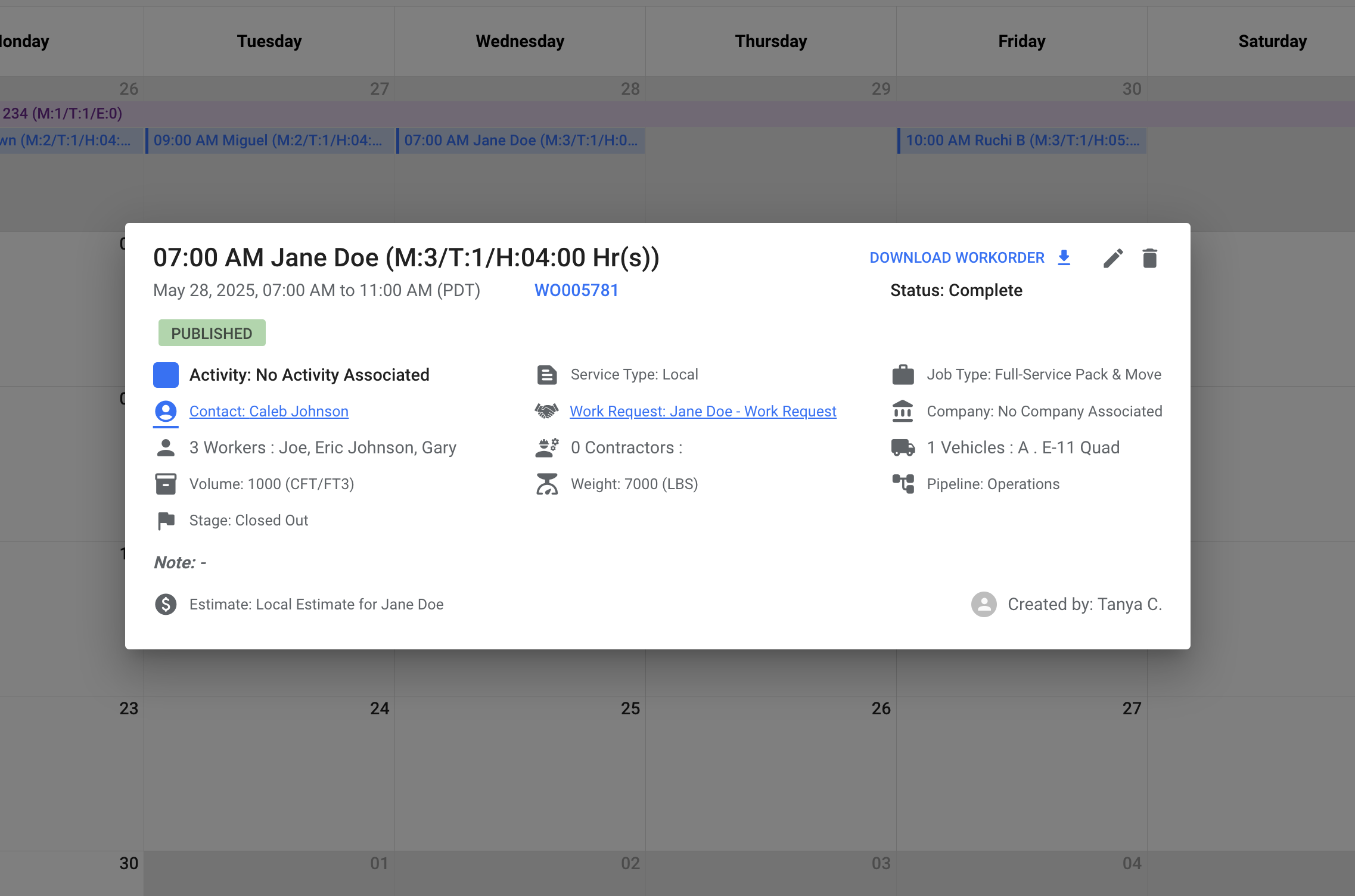Click the trash delete icon
This screenshot has width=1355, height=896.
coord(1149,259)
